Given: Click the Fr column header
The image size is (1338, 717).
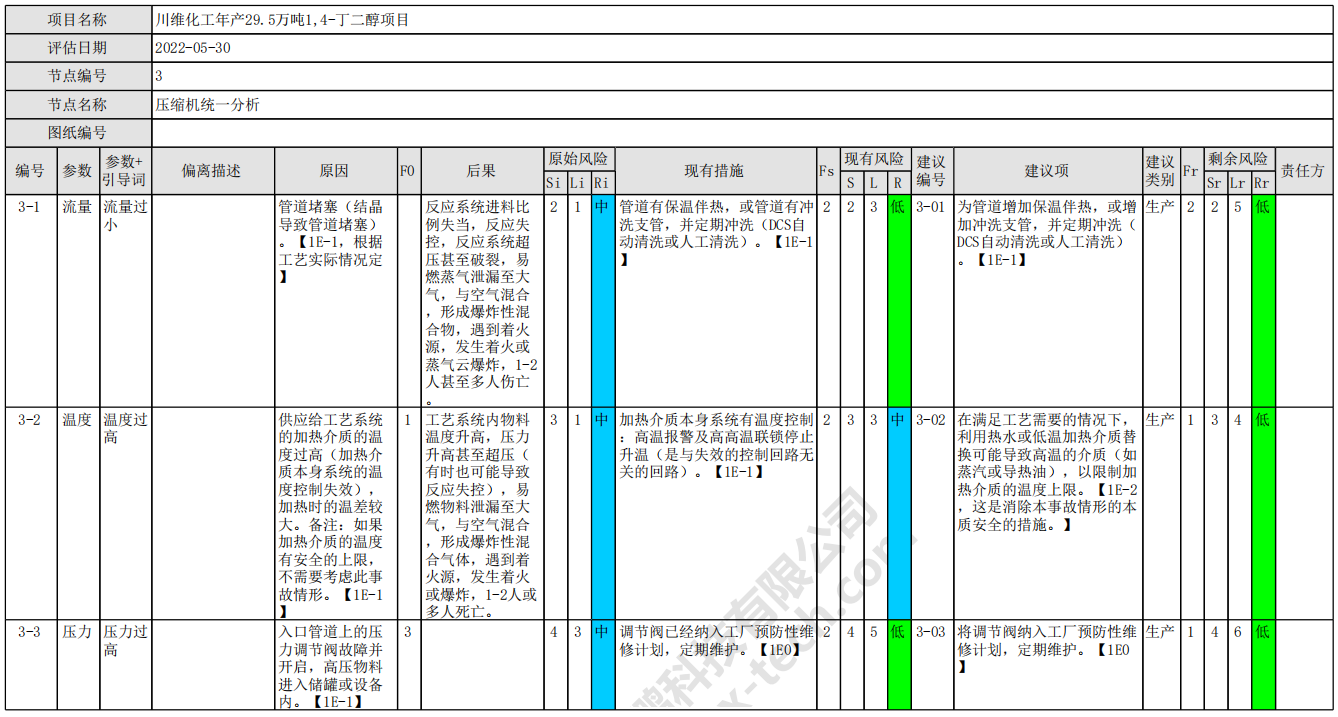Looking at the screenshot, I should click(1190, 171).
